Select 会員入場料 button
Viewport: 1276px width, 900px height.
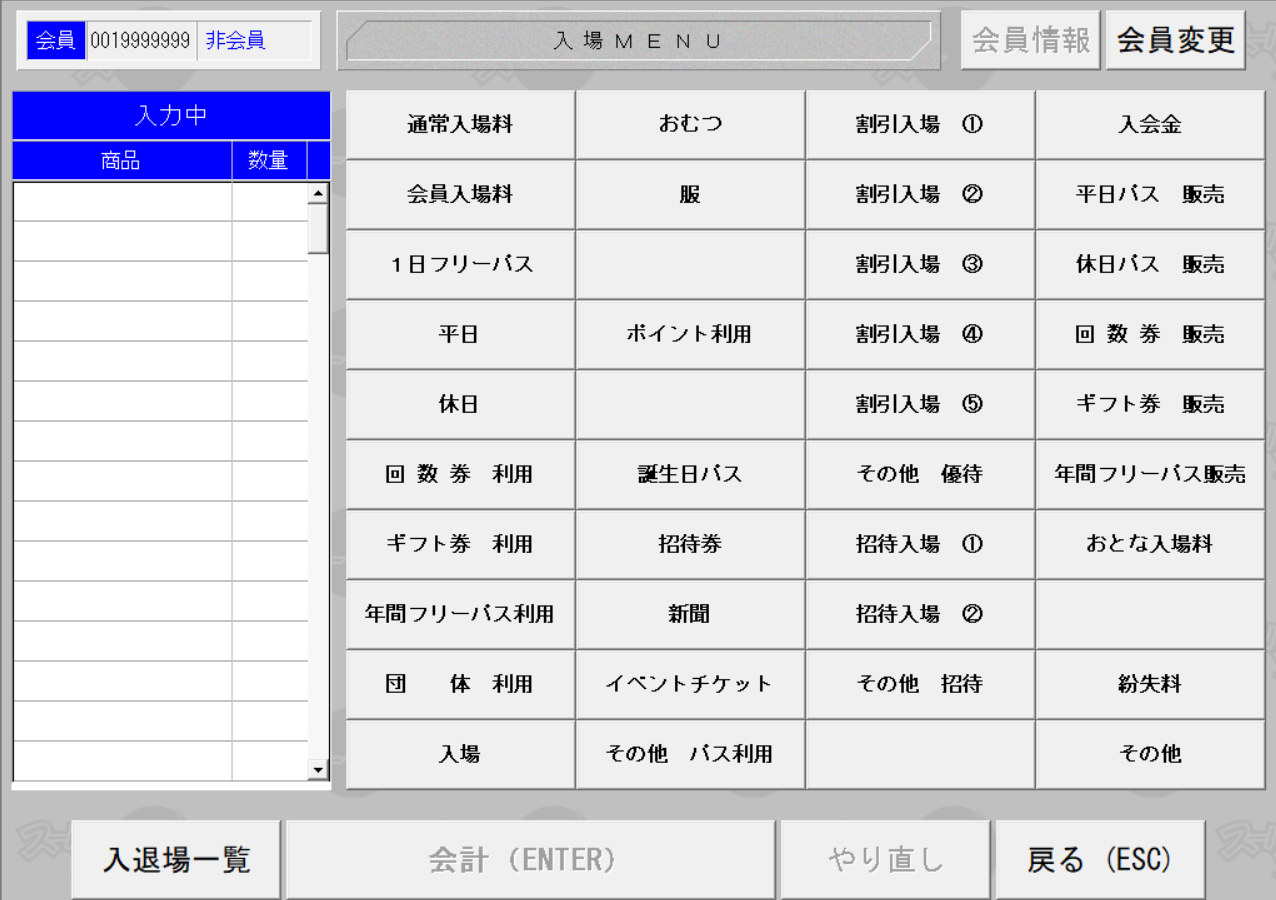(460, 195)
